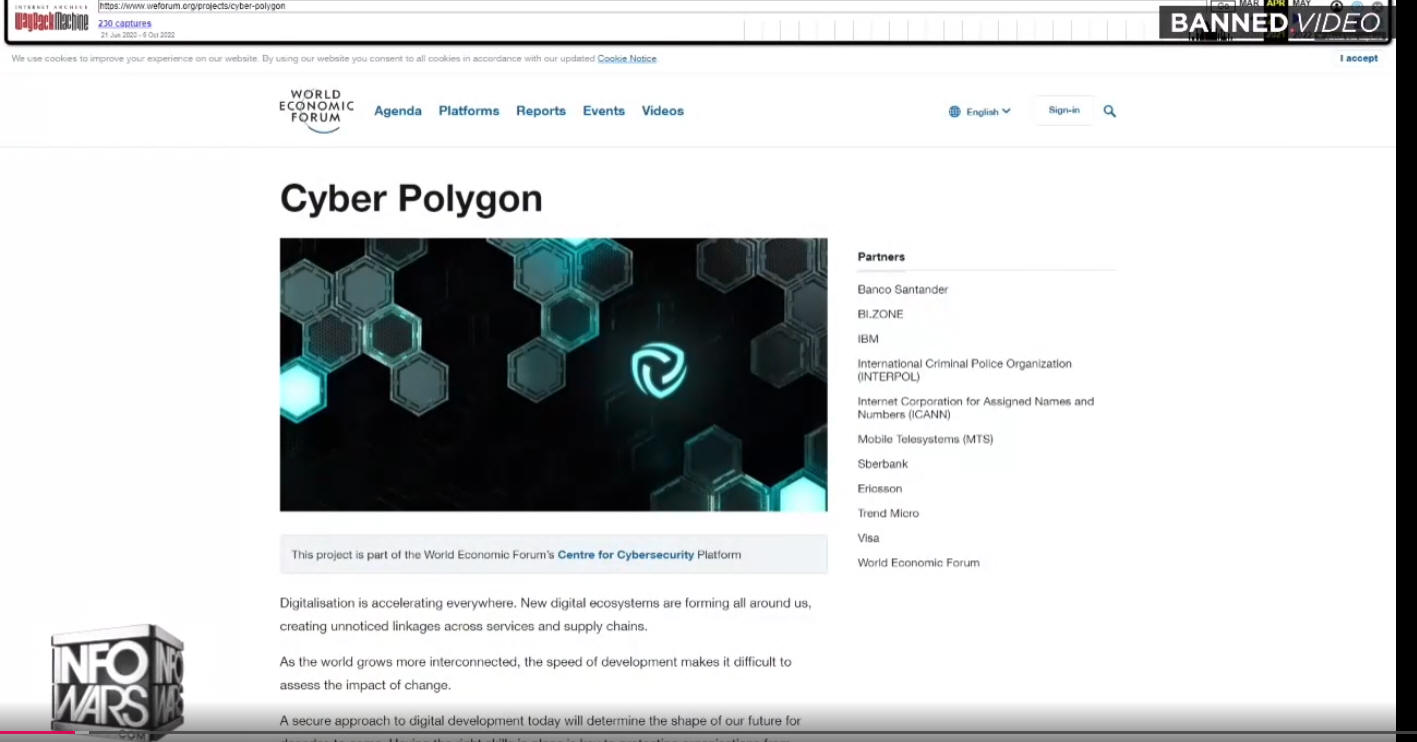Select partner Trend Micro

tap(888, 513)
